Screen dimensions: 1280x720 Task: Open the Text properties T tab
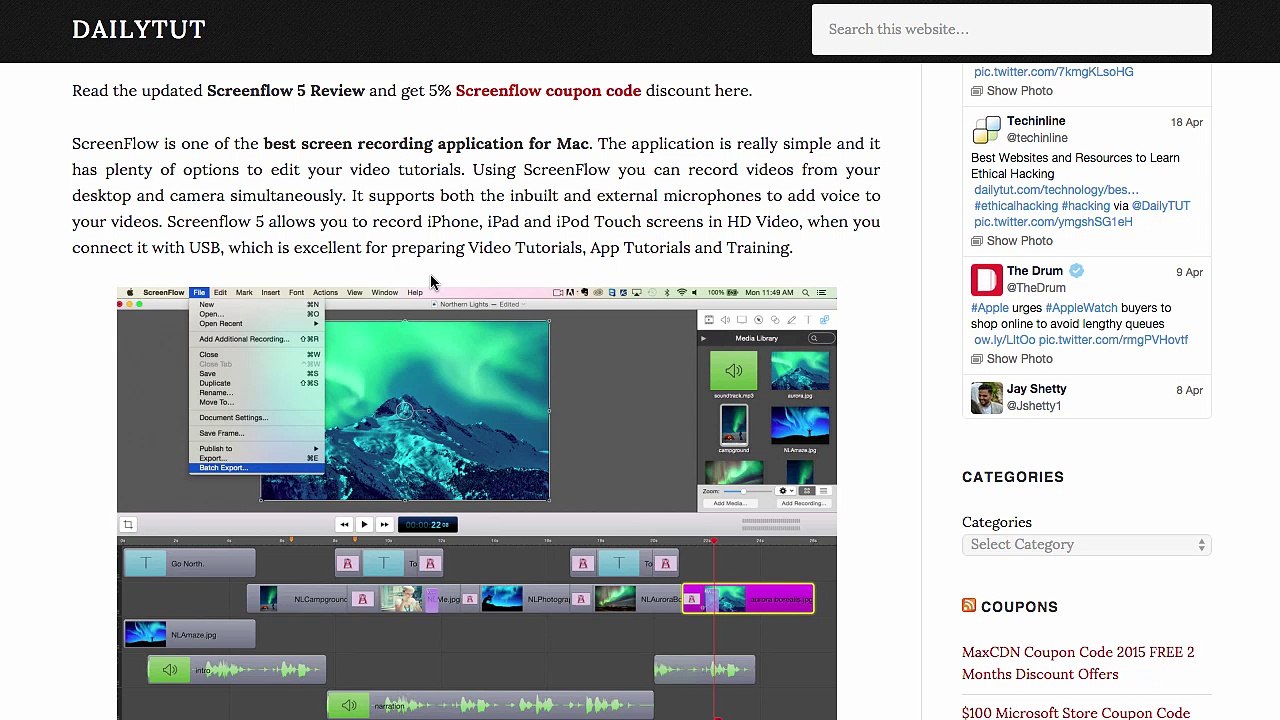click(x=808, y=320)
